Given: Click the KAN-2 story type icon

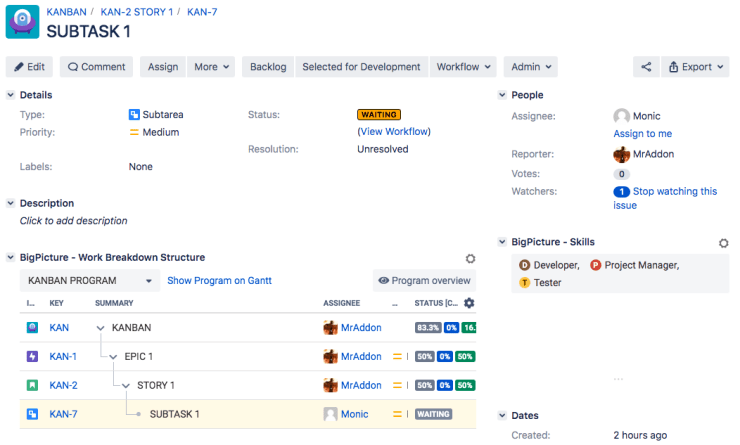Looking at the screenshot, I should 32,385.
